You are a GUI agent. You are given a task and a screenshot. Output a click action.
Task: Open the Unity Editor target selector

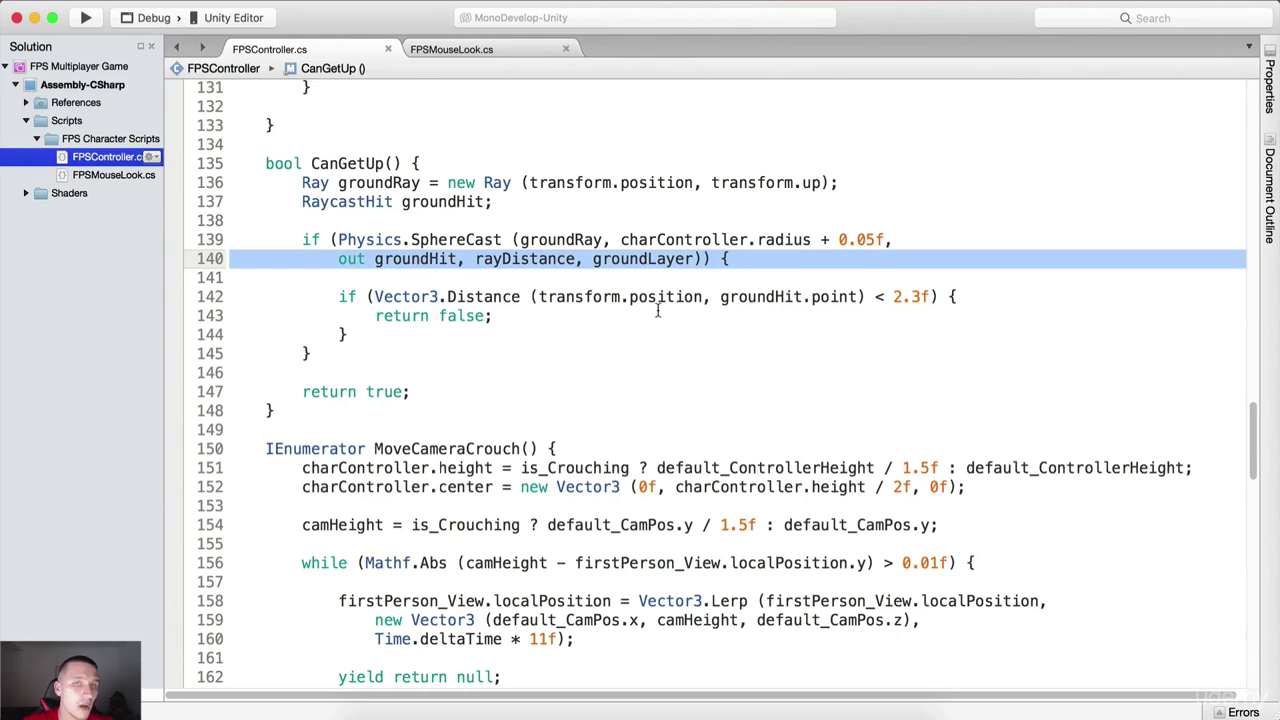pos(226,18)
